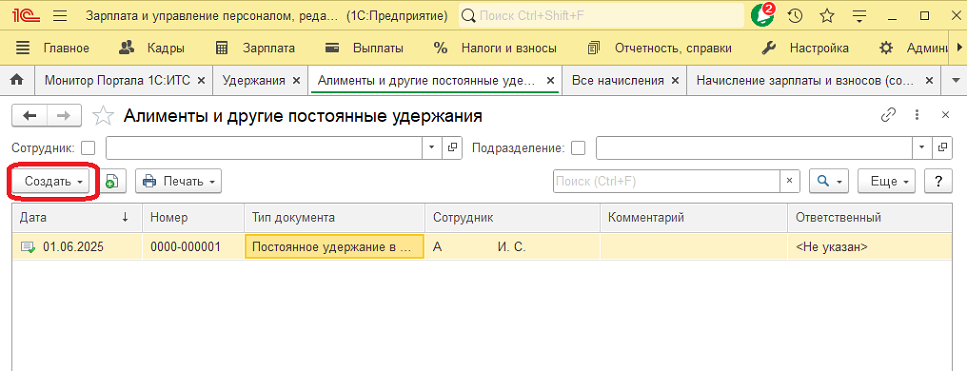Viewport: 967px width, 371px height.
Task: Sort by the Номер column header
Action: coord(193,218)
